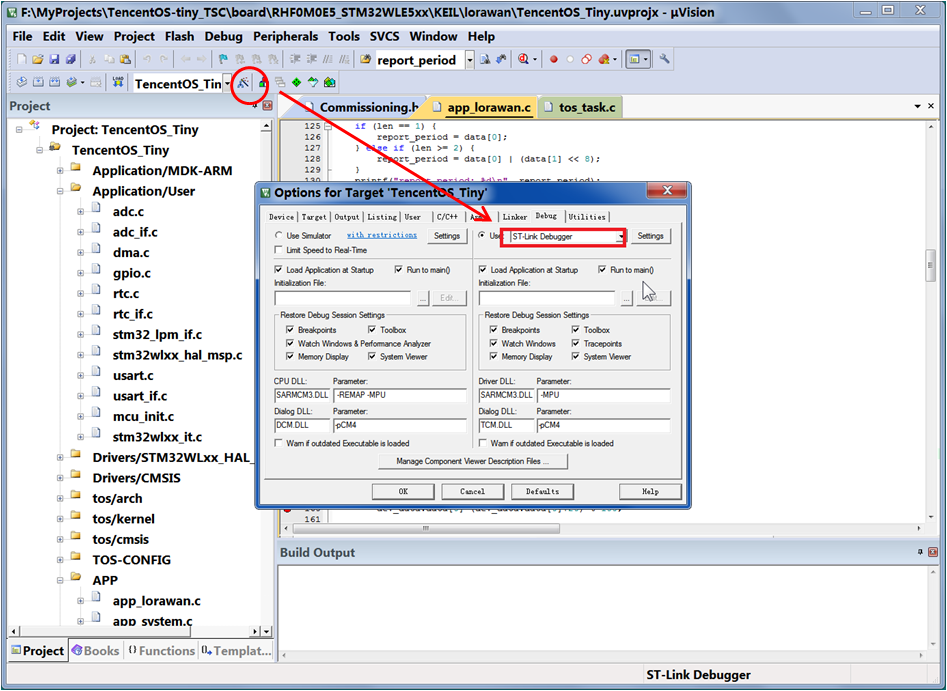Image resolution: width=947 pixels, height=691 pixels.
Task: Click the Defaults button
Action: point(542,492)
